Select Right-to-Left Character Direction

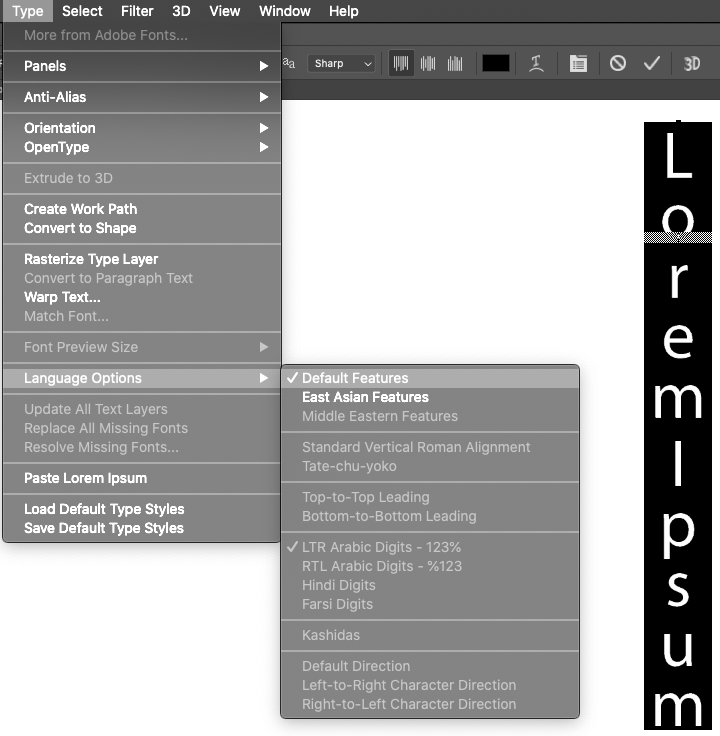click(x=430, y=704)
